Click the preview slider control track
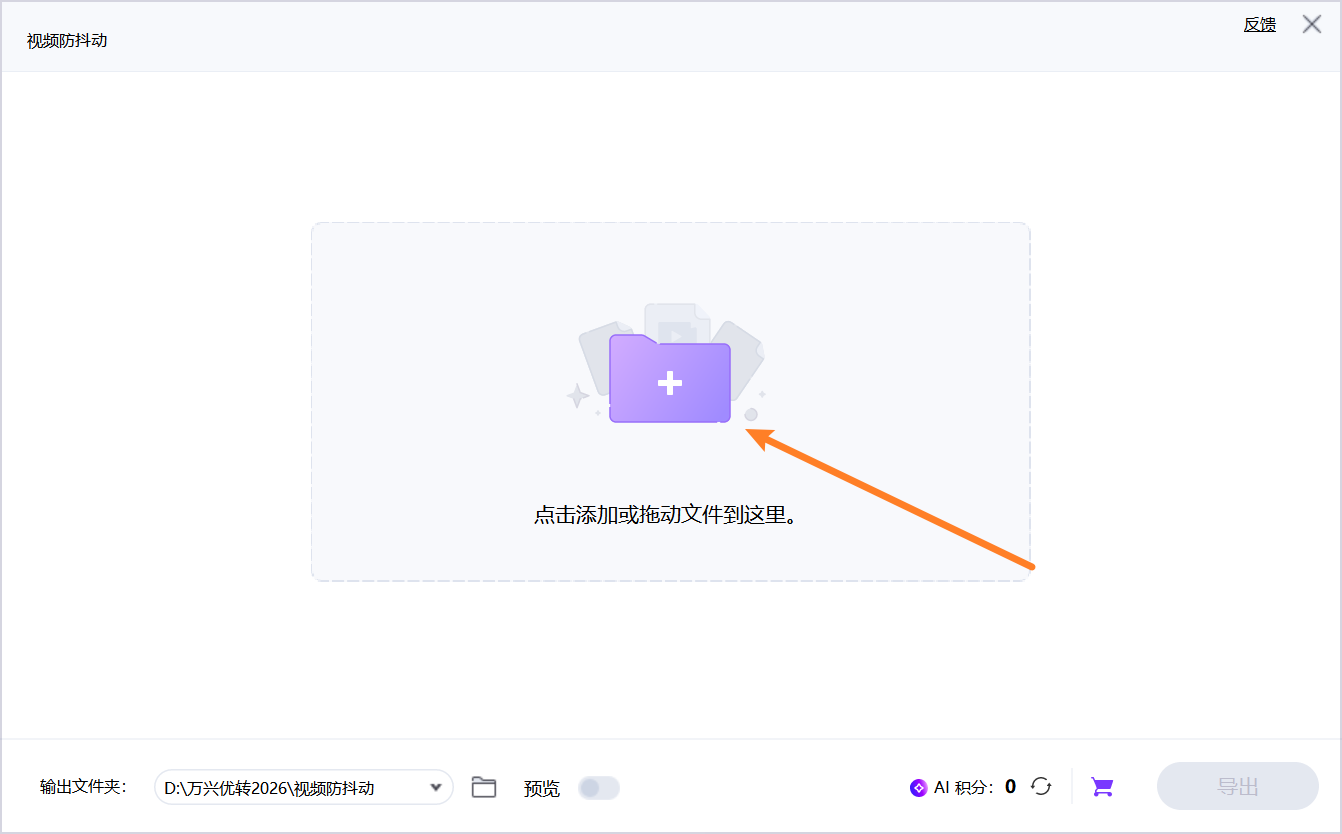The height and width of the screenshot is (834, 1342). [x=598, y=788]
